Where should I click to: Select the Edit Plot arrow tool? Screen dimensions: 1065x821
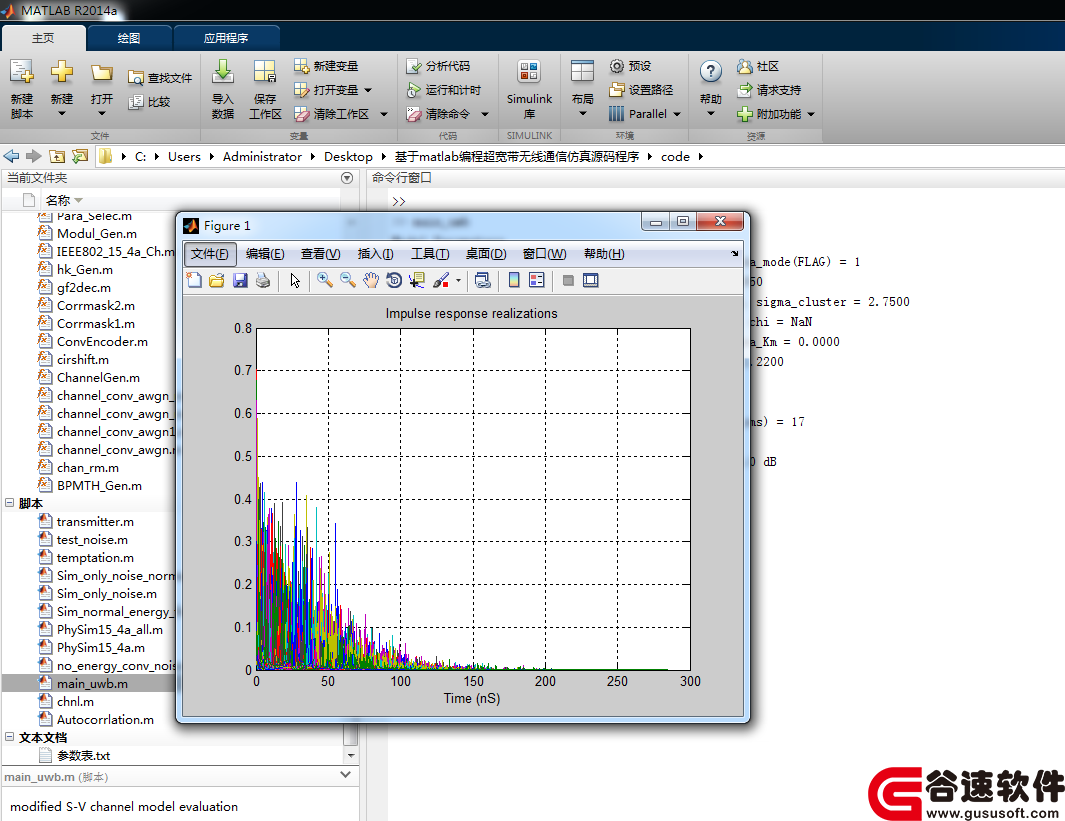point(295,280)
